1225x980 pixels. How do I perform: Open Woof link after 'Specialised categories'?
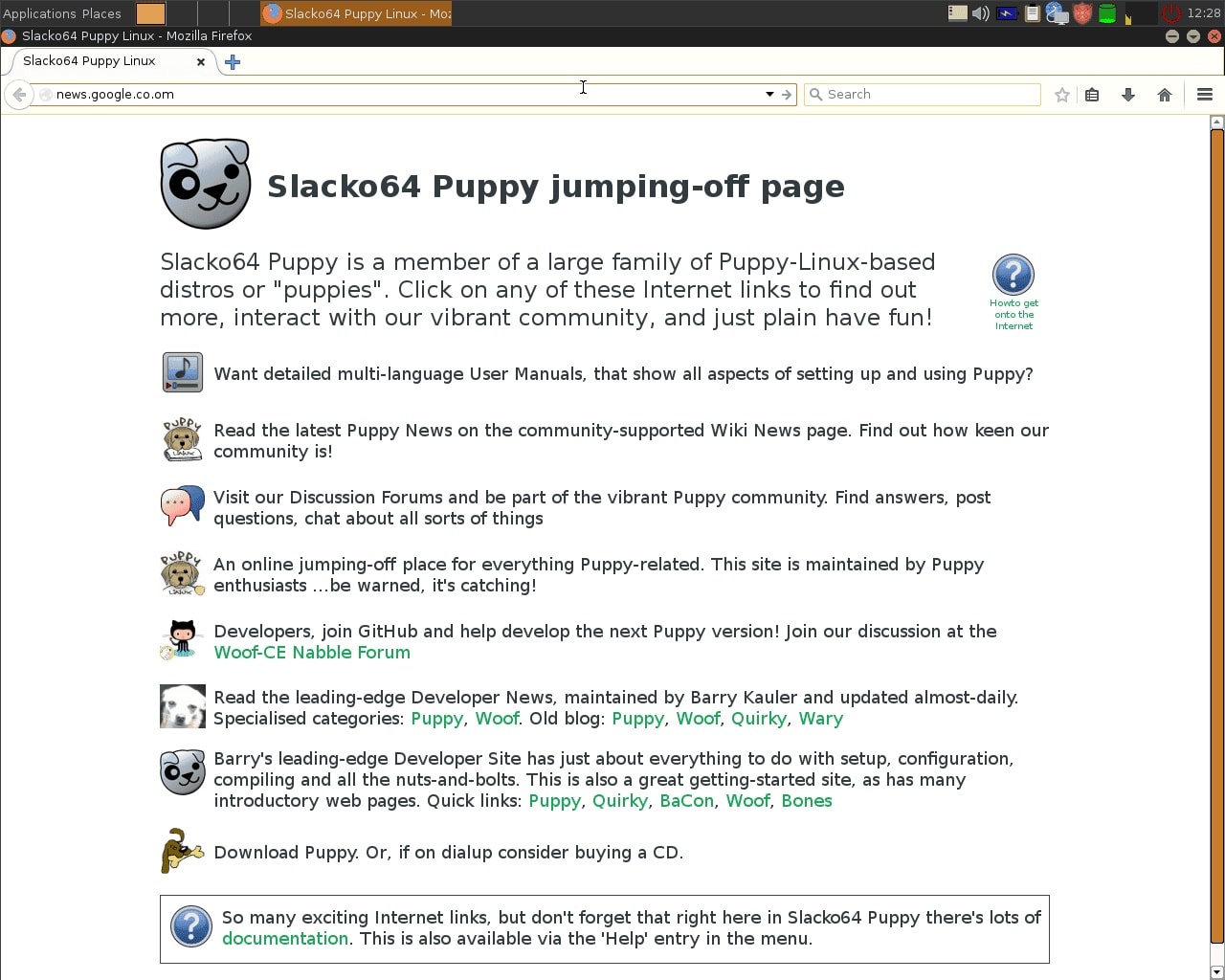coord(497,719)
